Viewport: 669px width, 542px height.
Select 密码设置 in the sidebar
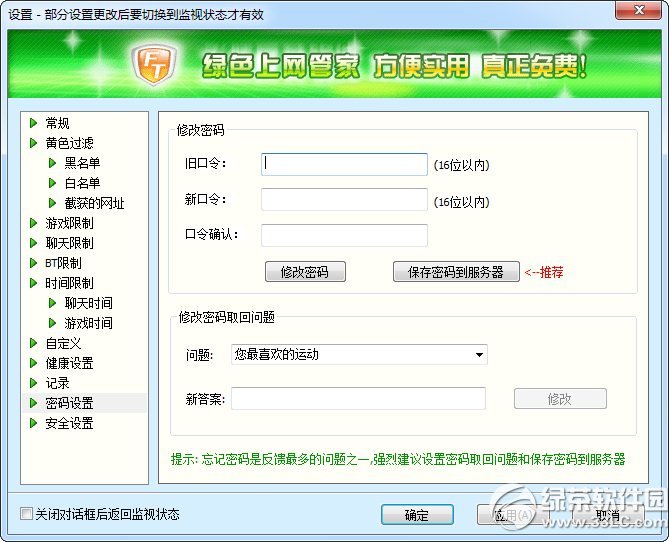[x=69, y=403]
